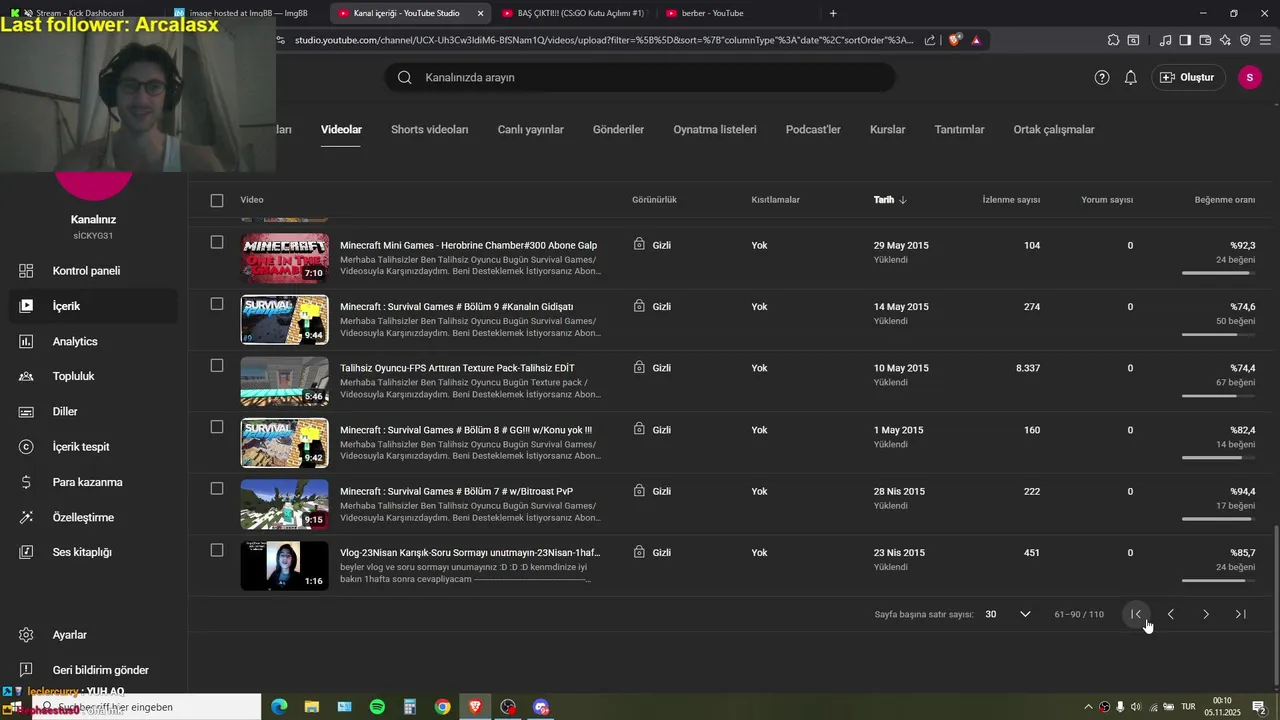Select checkbox for Bölüm 8 # GG!!! video
This screenshot has height=720, width=1280.
tap(217, 427)
